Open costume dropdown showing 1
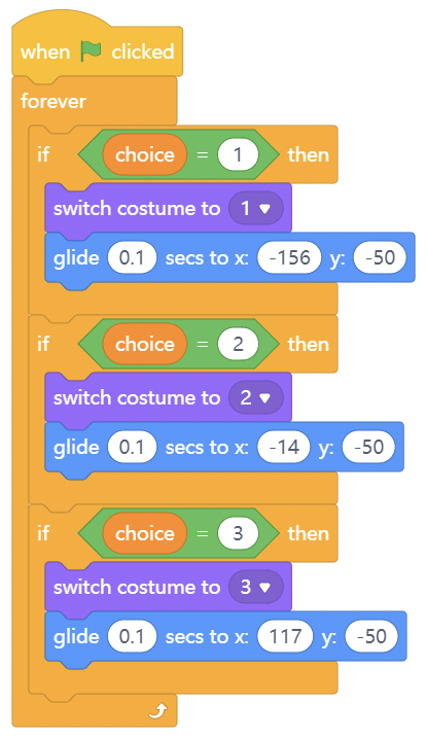The image size is (426, 736). (x=256, y=208)
